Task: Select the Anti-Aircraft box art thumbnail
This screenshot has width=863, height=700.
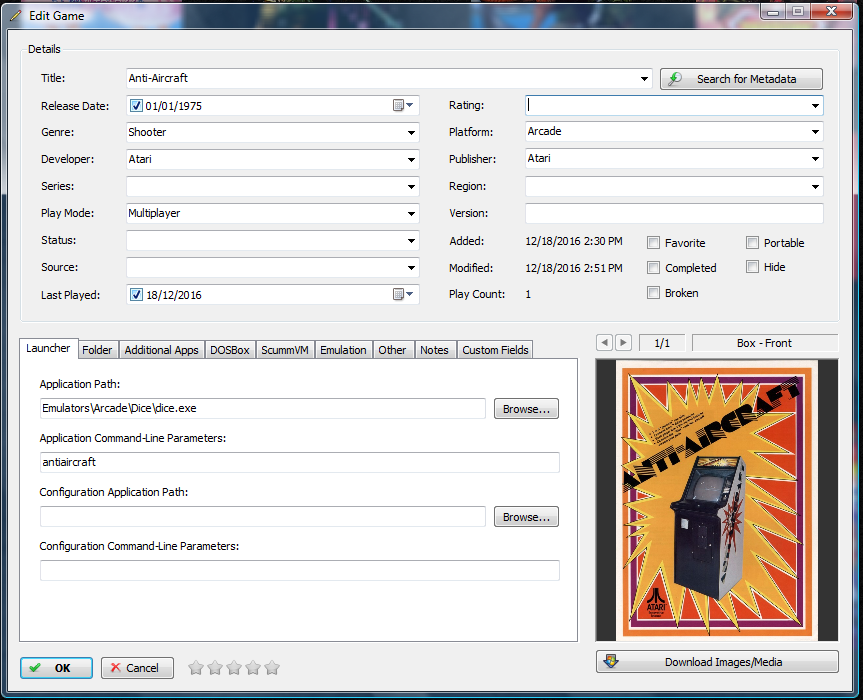Action: pyautogui.click(x=717, y=500)
